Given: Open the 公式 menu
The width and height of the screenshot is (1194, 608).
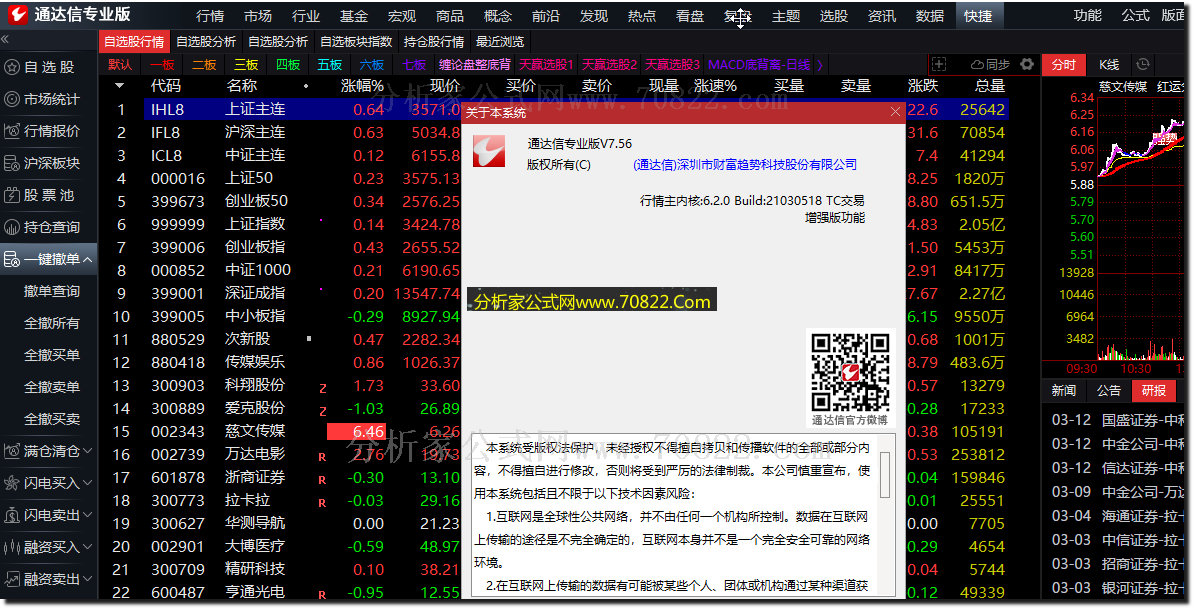Looking at the screenshot, I should [1135, 15].
